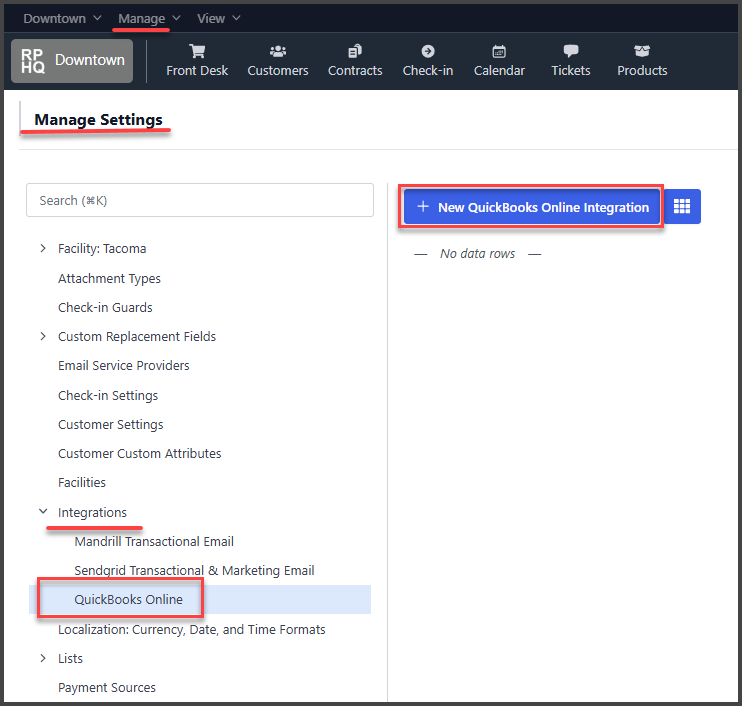Viewport: 742px width, 706px height.
Task: Expand the Custom Replacement Fields node
Action: (42, 336)
